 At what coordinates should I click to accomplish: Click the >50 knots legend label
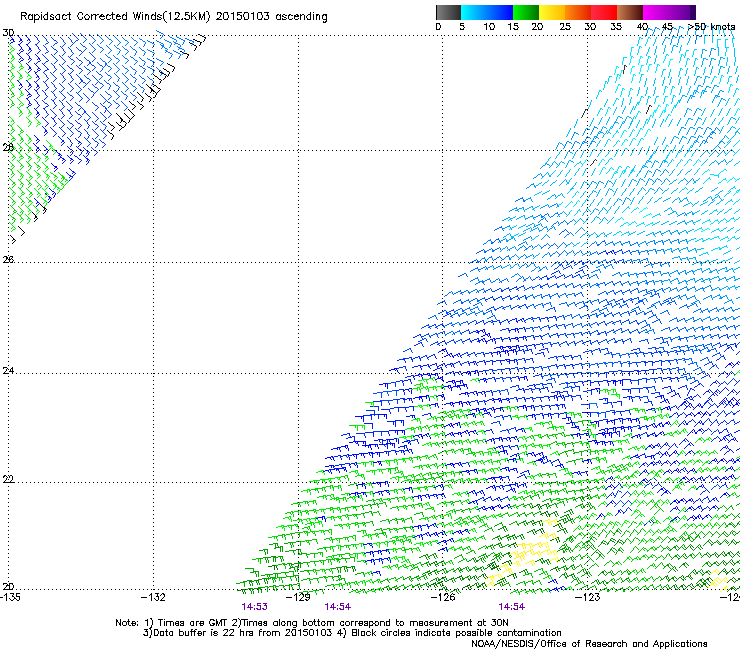tap(711, 27)
